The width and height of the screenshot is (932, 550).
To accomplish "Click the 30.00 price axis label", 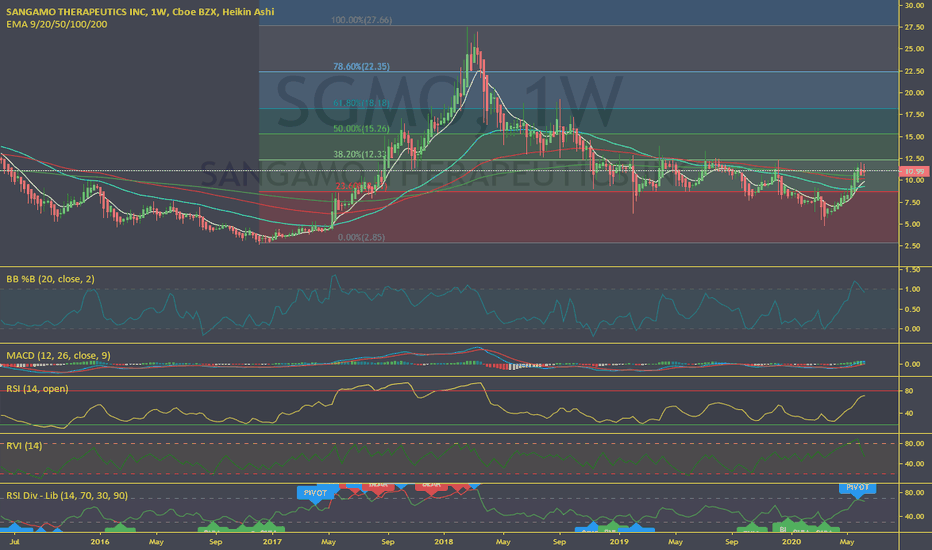I will pyautogui.click(x=914, y=5).
